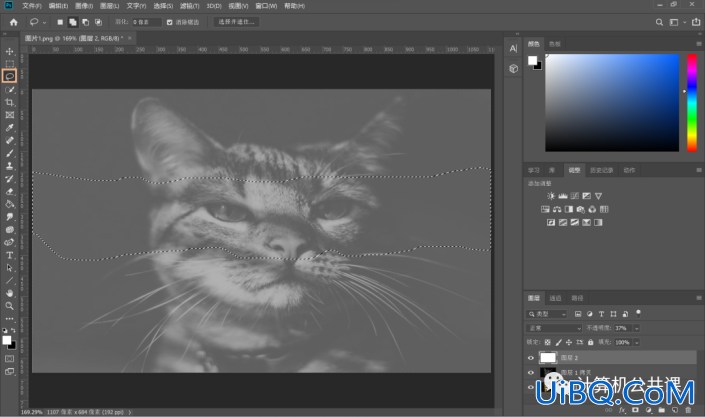Select the Lasso tool in toolbar
The image size is (705, 417).
tap(9, 76)
